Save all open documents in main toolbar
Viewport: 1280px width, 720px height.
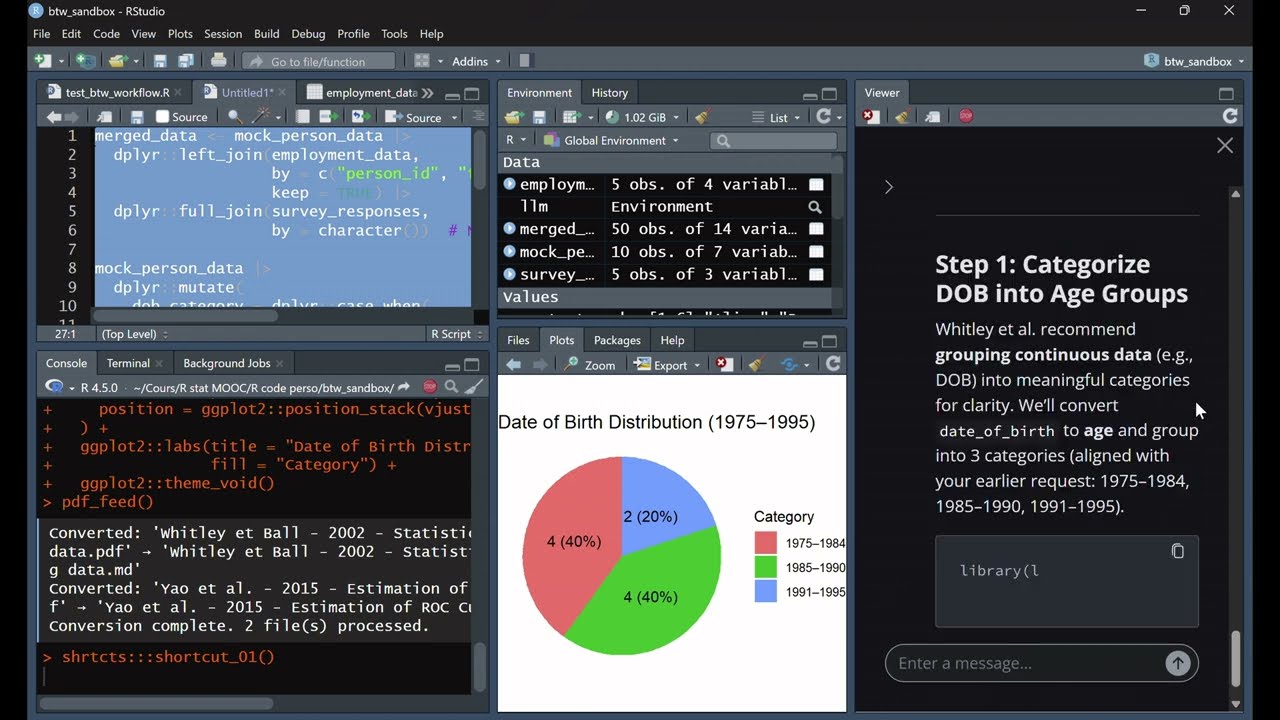(186, 61)
